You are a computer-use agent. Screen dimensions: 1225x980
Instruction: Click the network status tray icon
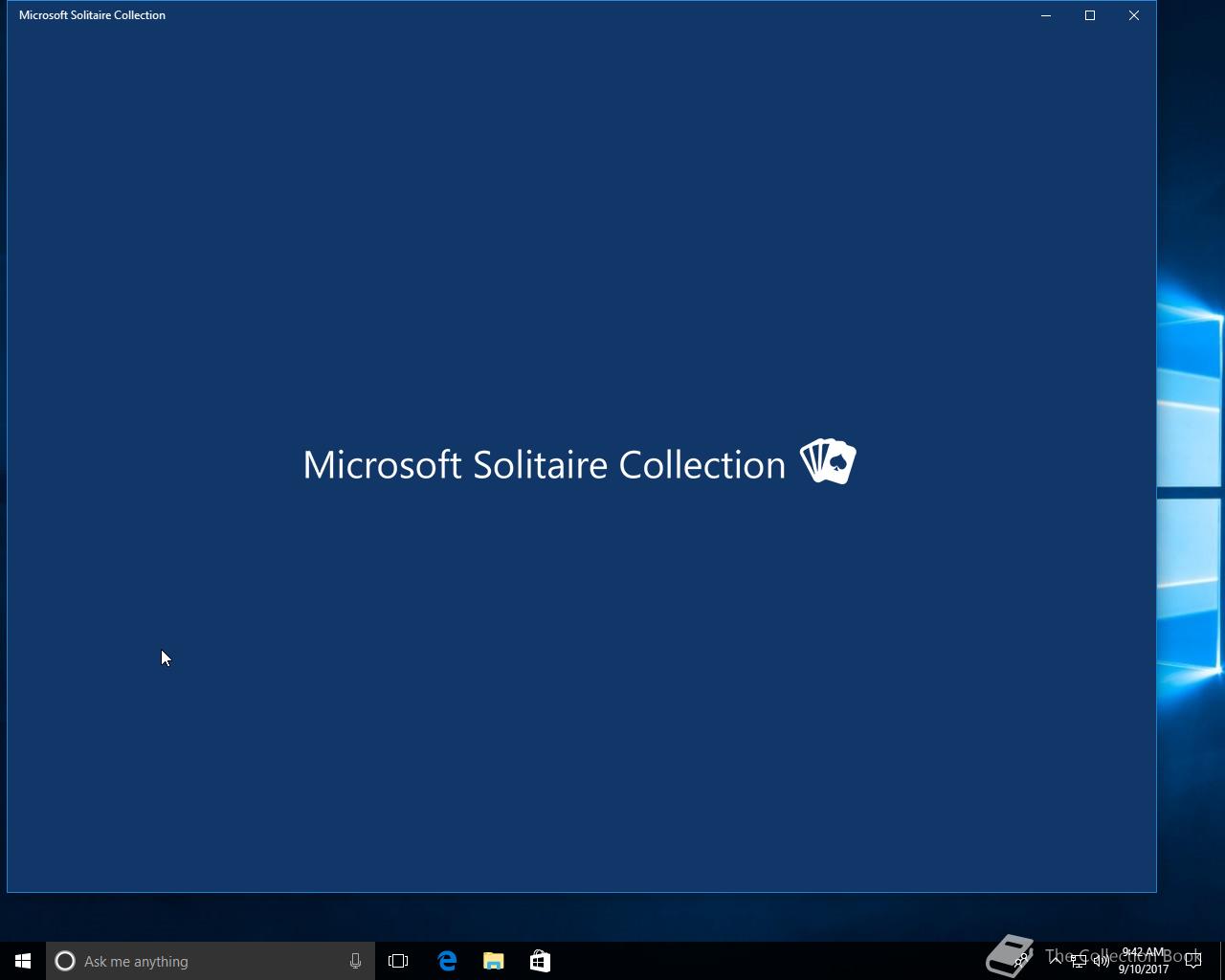tap(1079, 961)
